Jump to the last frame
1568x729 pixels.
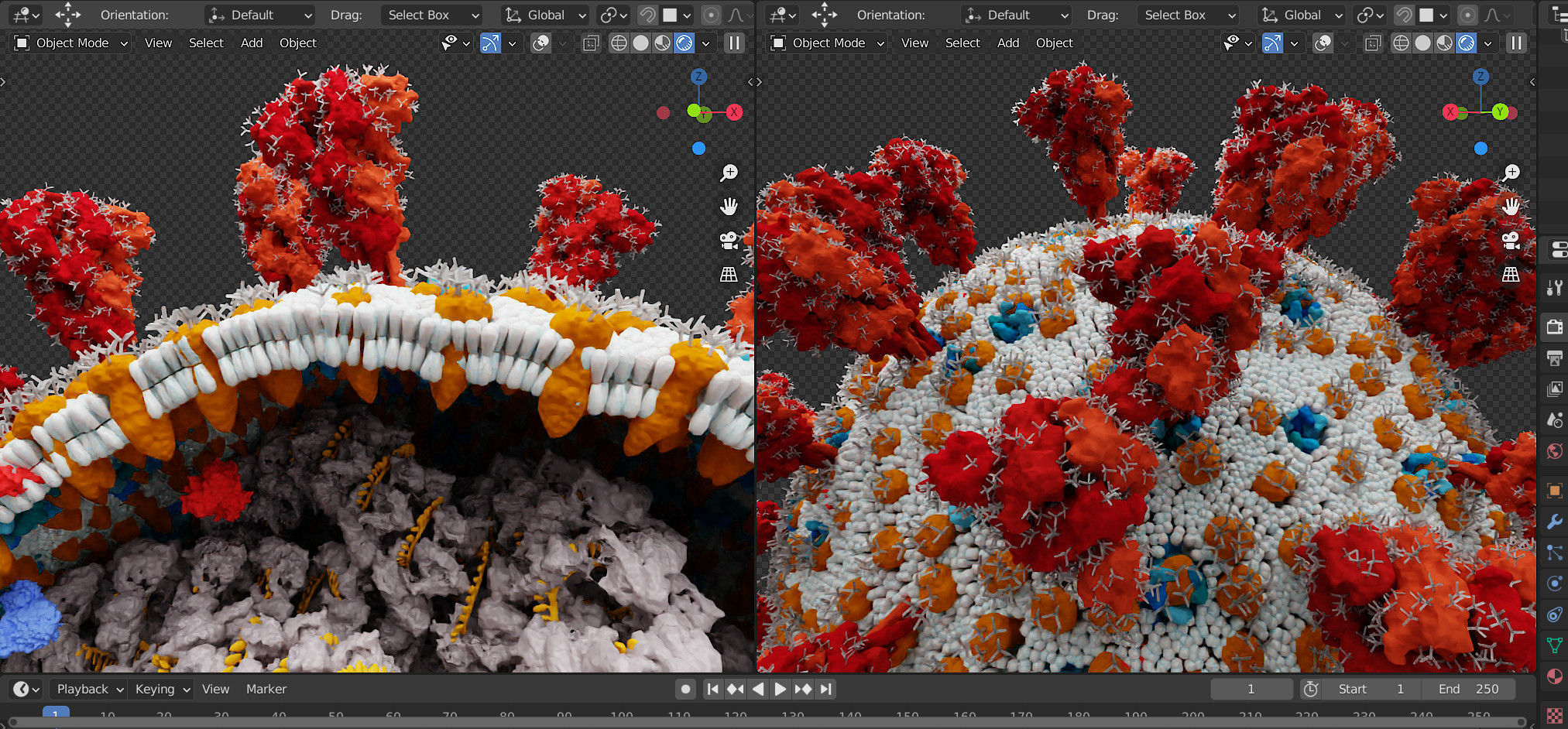[x=825, y=689]
